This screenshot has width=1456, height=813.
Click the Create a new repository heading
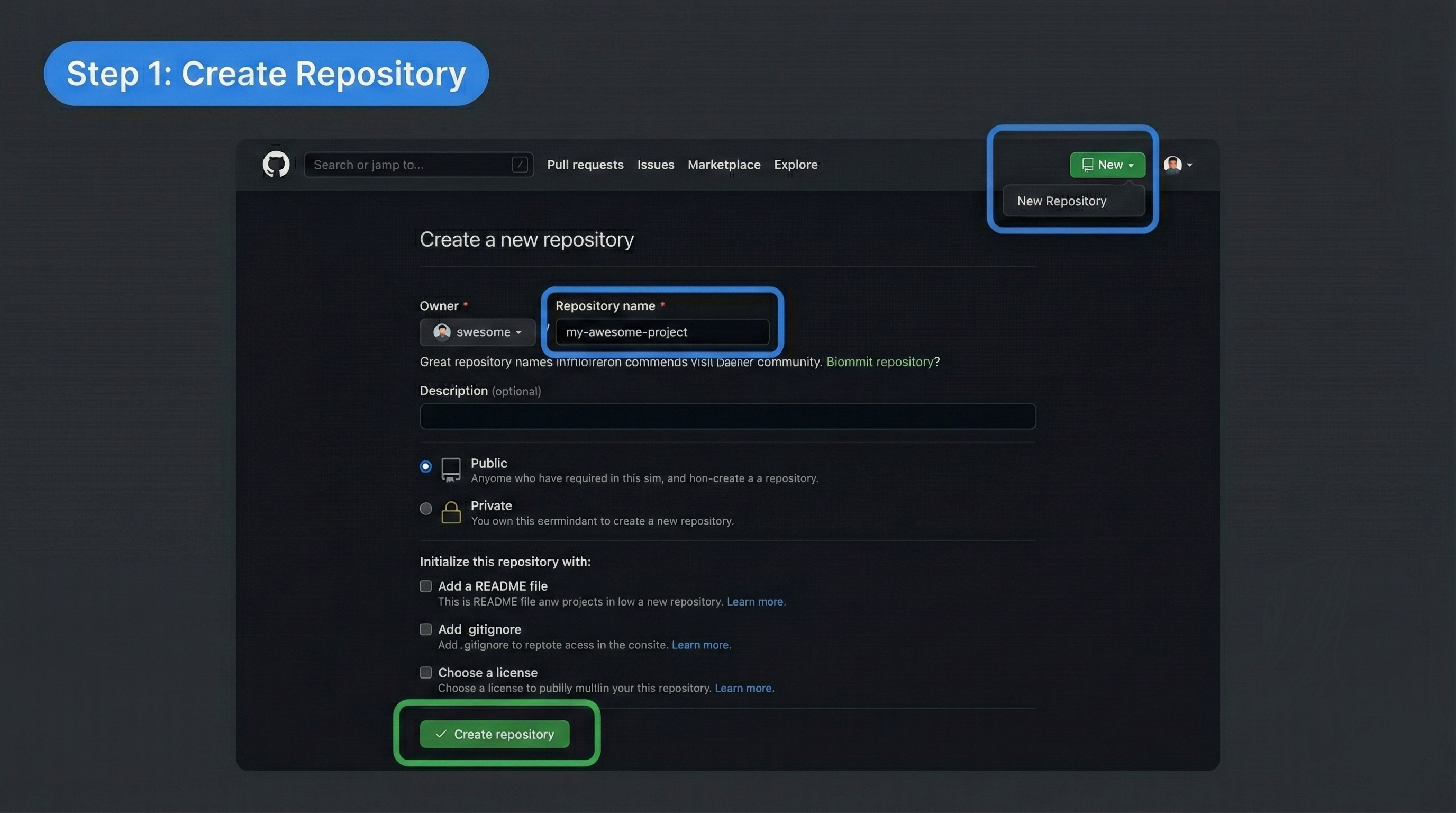(x=526, y=239)
